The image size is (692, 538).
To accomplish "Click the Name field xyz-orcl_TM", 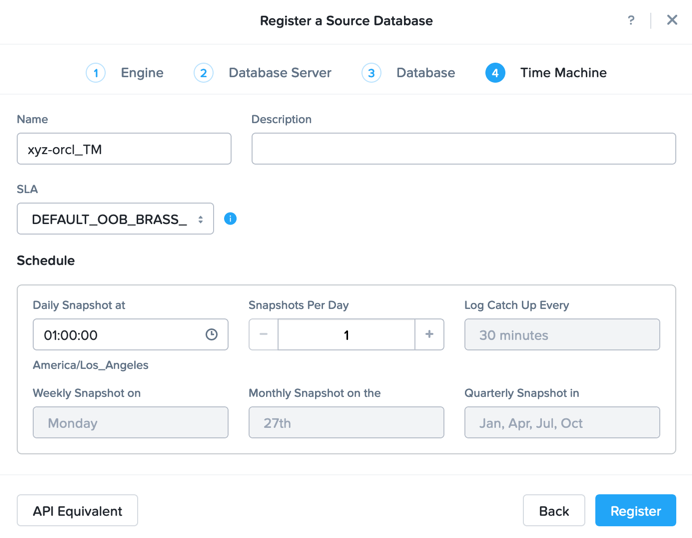I will point(124,149).
